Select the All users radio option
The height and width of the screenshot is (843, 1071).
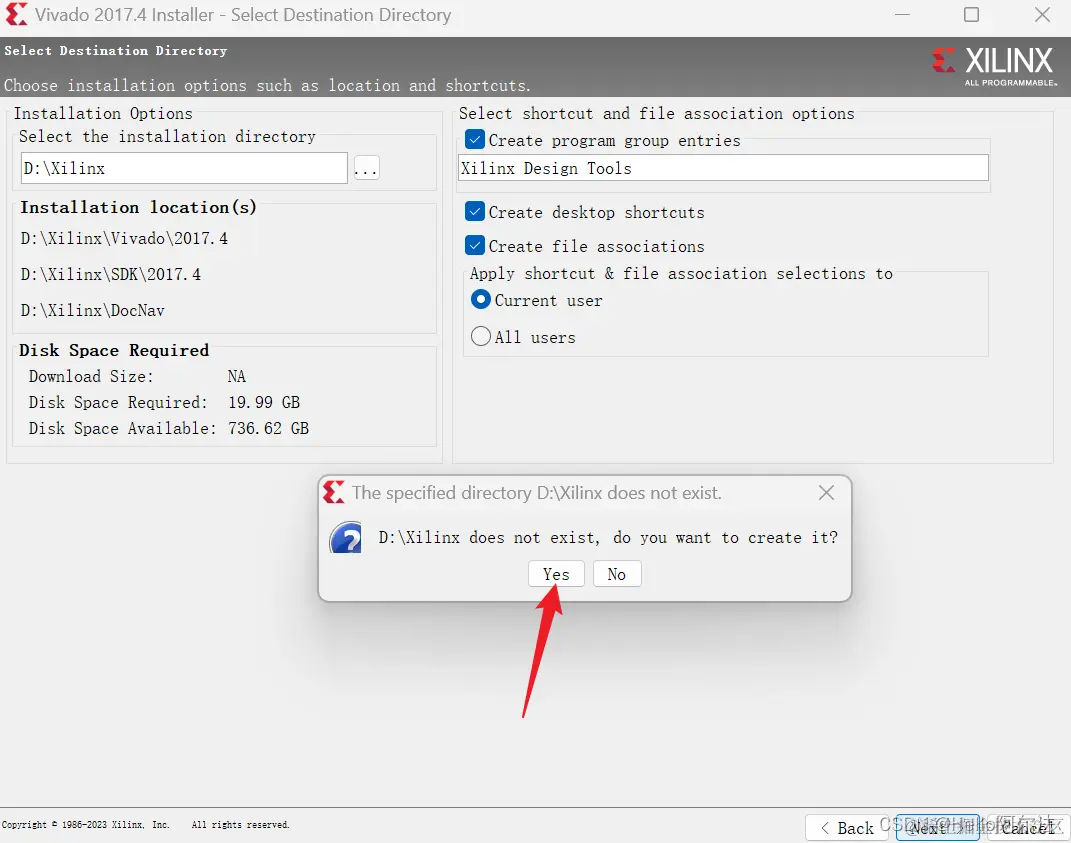[x=481, y=336]
